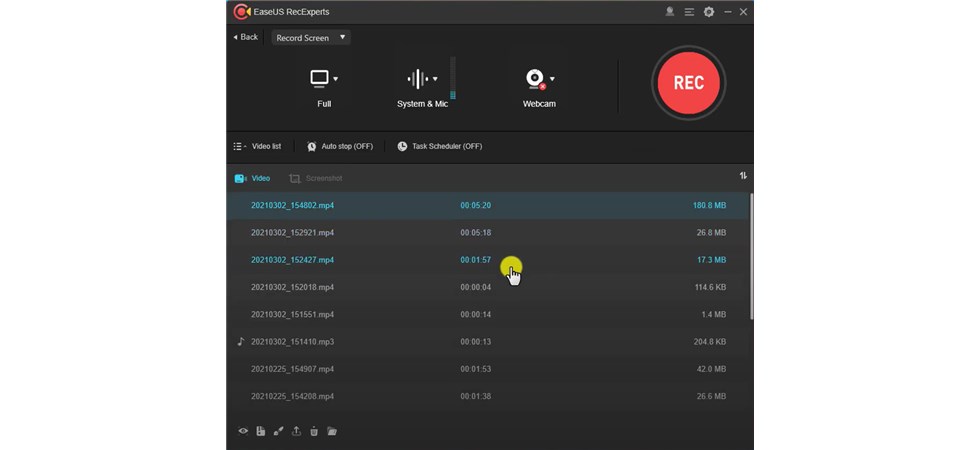Open the settings gear icon
This screenshot has height=450, width=980.
[x=709, y=12]
